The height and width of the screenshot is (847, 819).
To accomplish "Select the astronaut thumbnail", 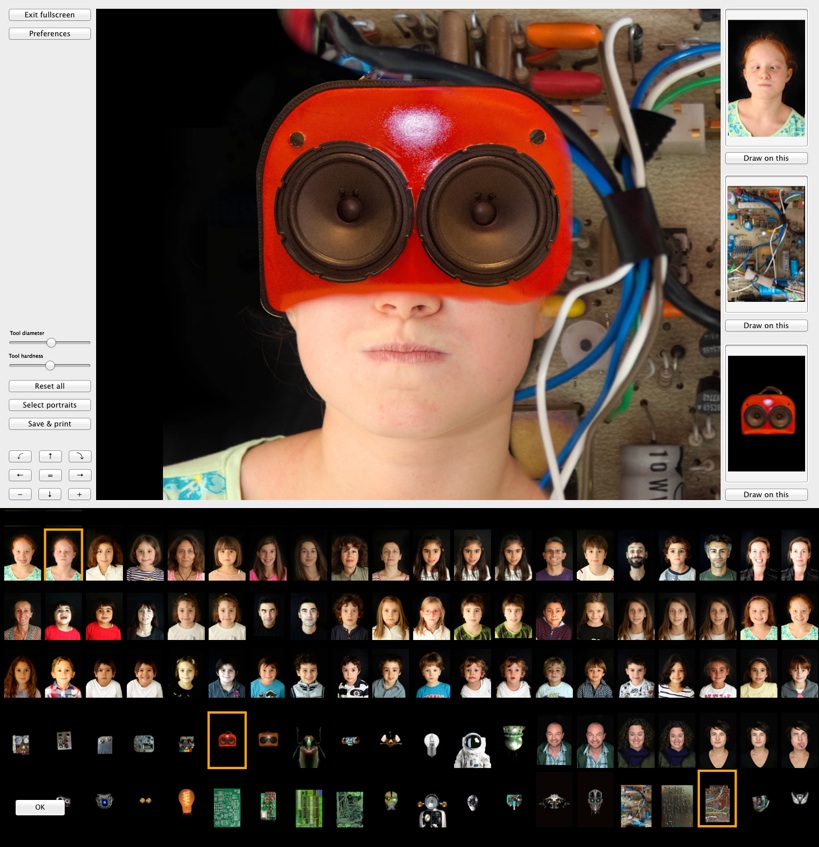I will [x=472, y=745].
